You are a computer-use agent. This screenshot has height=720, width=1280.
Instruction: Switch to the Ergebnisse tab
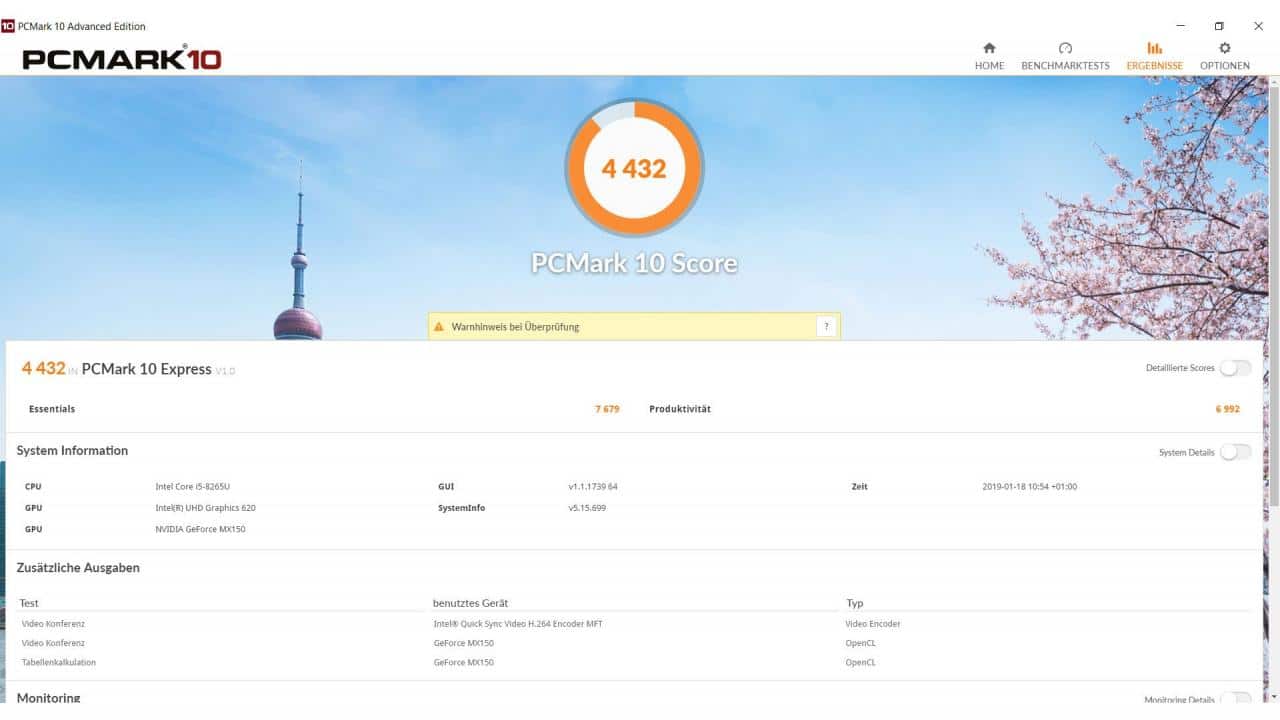(x=1154, y=55)
